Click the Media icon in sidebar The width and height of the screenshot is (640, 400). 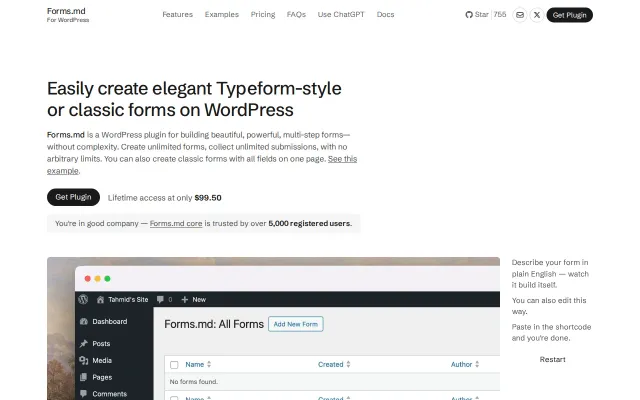click(x=84, y=360)
